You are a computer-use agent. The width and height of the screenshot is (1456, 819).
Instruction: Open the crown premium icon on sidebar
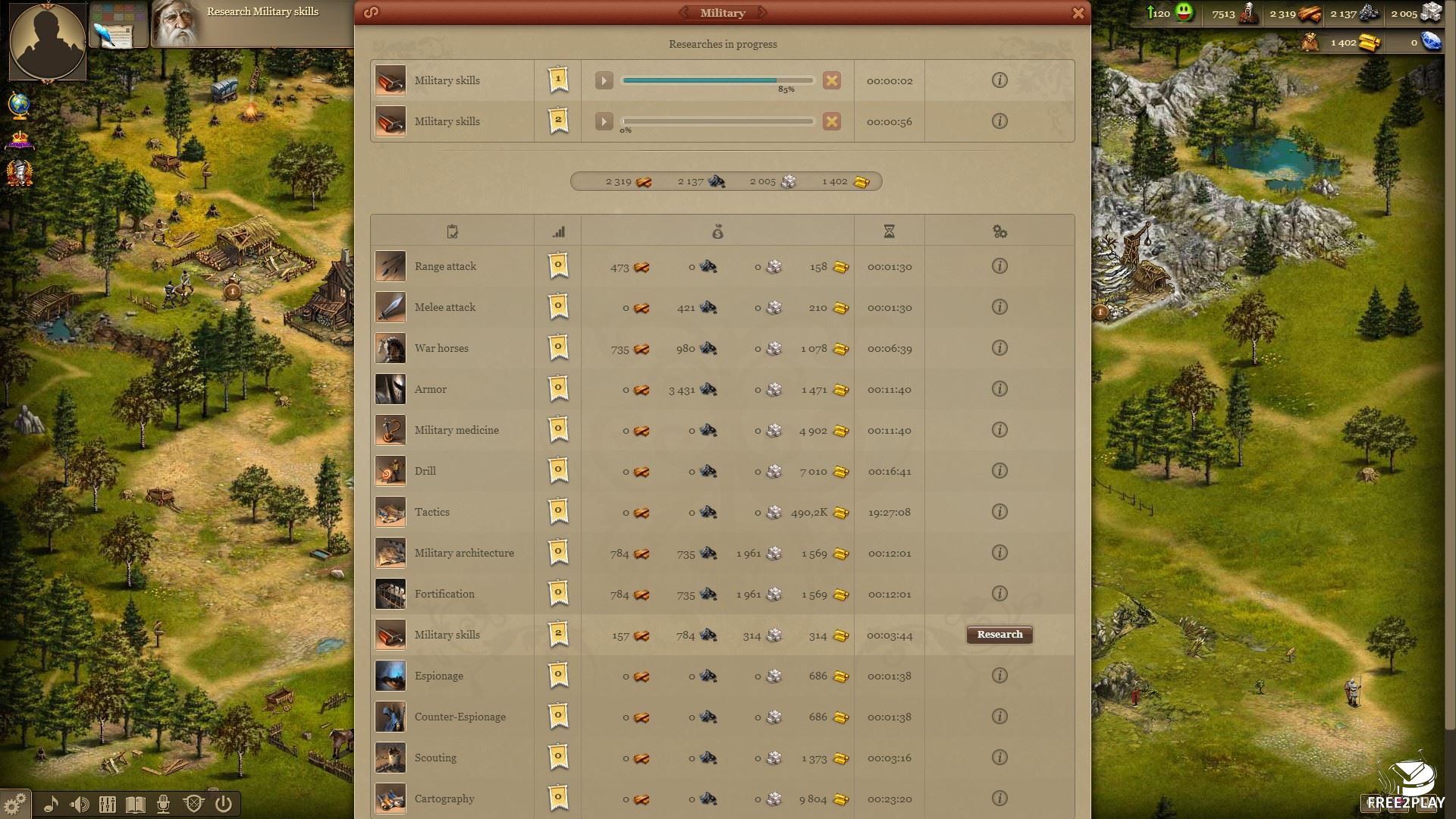(x=20, y=140)
